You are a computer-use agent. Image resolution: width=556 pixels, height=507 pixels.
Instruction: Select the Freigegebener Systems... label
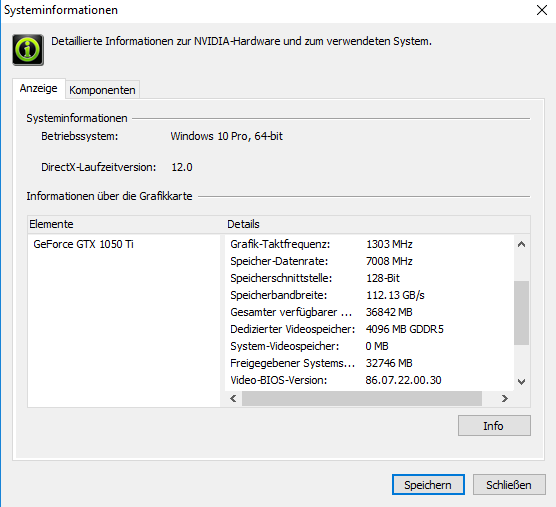pos(293,363)
